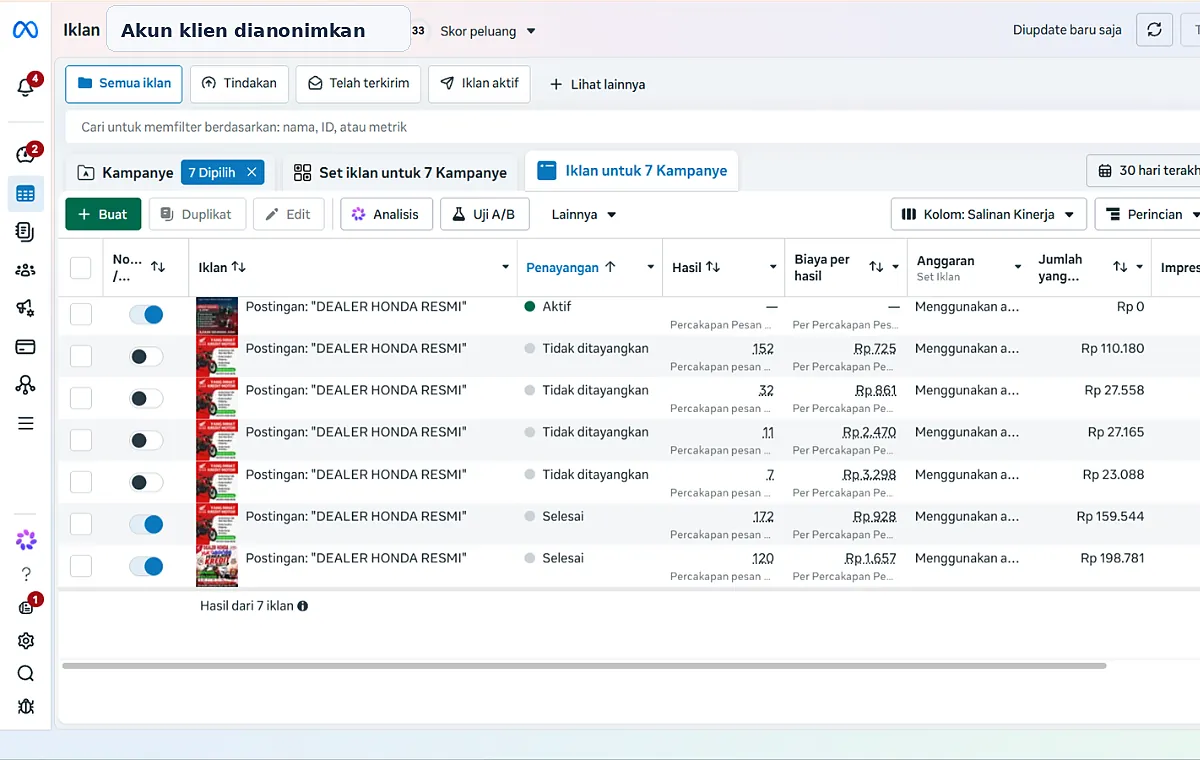
Task: Open the Settings gear icon
Action: pos(26,641)
